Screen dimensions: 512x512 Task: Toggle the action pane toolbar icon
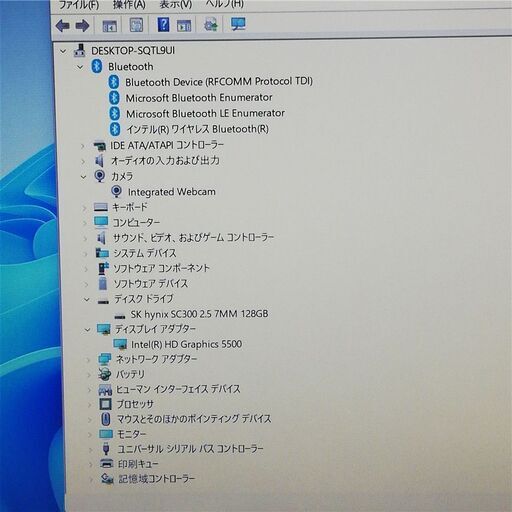pyautogui.click(x=184, y=25)
